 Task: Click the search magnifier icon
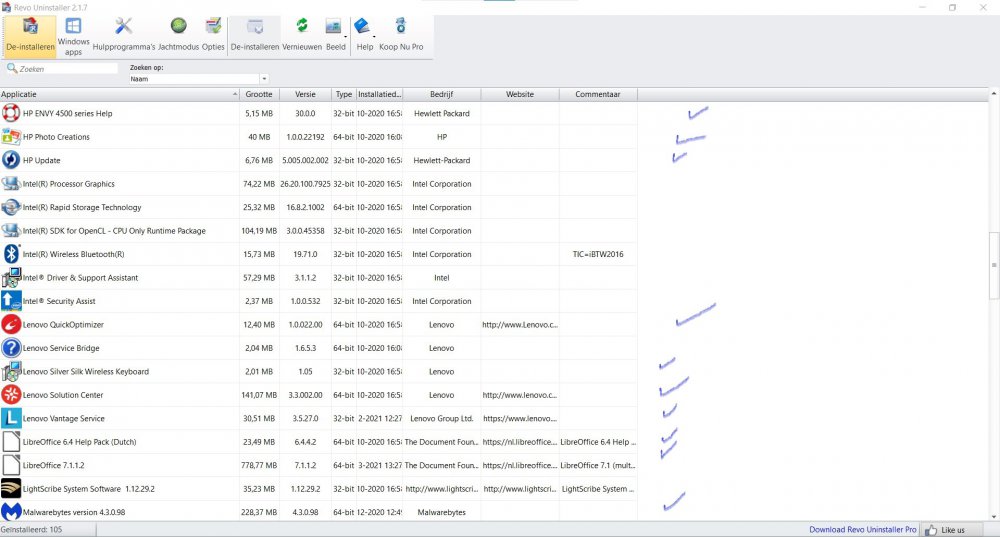11,68
